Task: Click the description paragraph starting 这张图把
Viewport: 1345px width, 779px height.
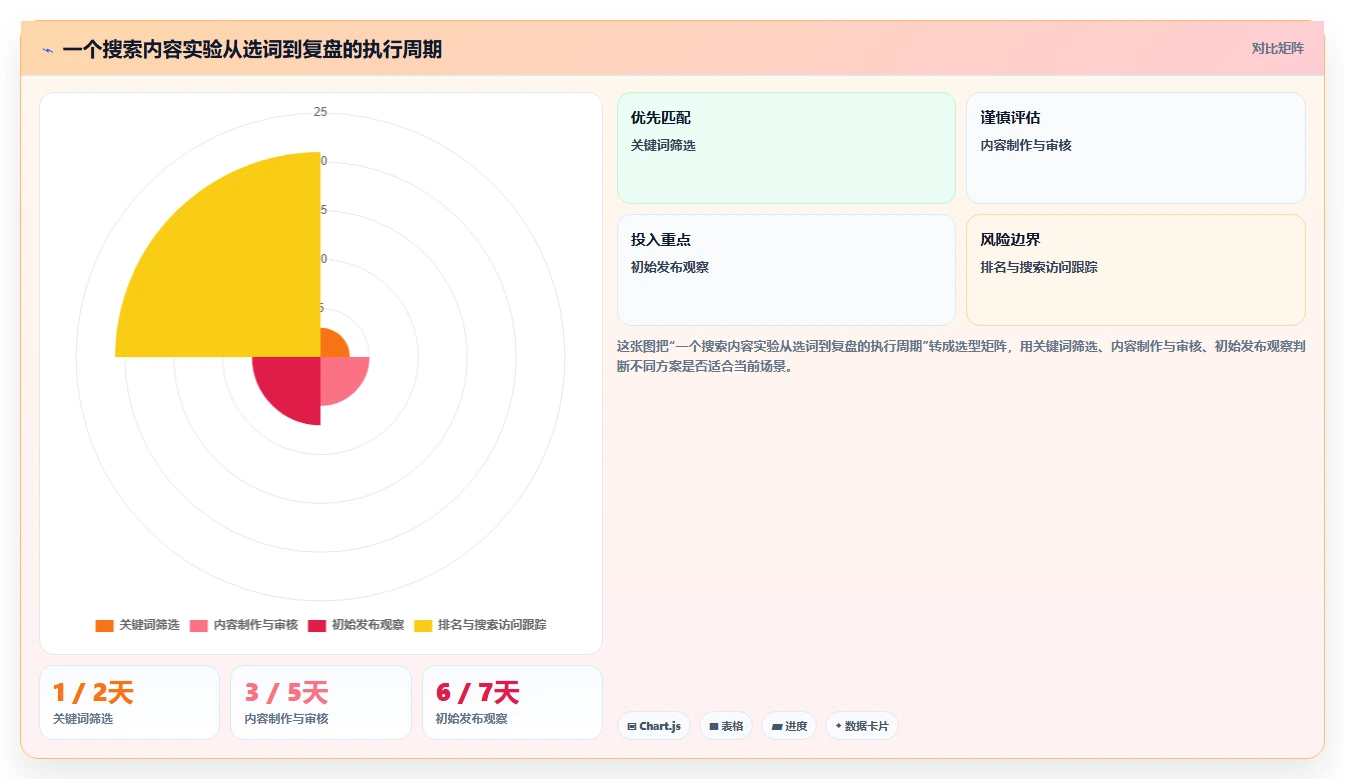Action: [x=961, y=356]
